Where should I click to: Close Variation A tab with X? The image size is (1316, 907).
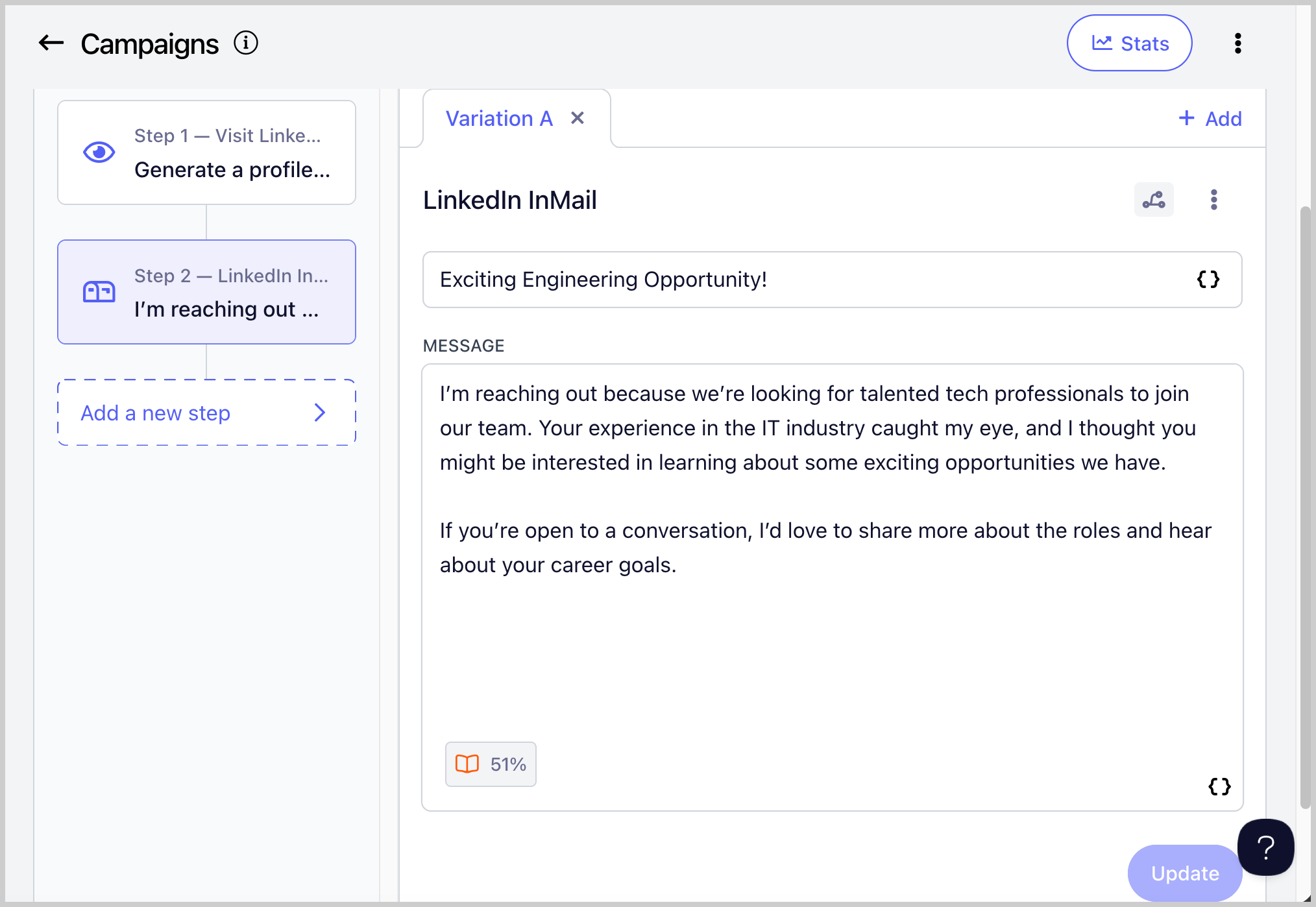(x=578, y=118)
